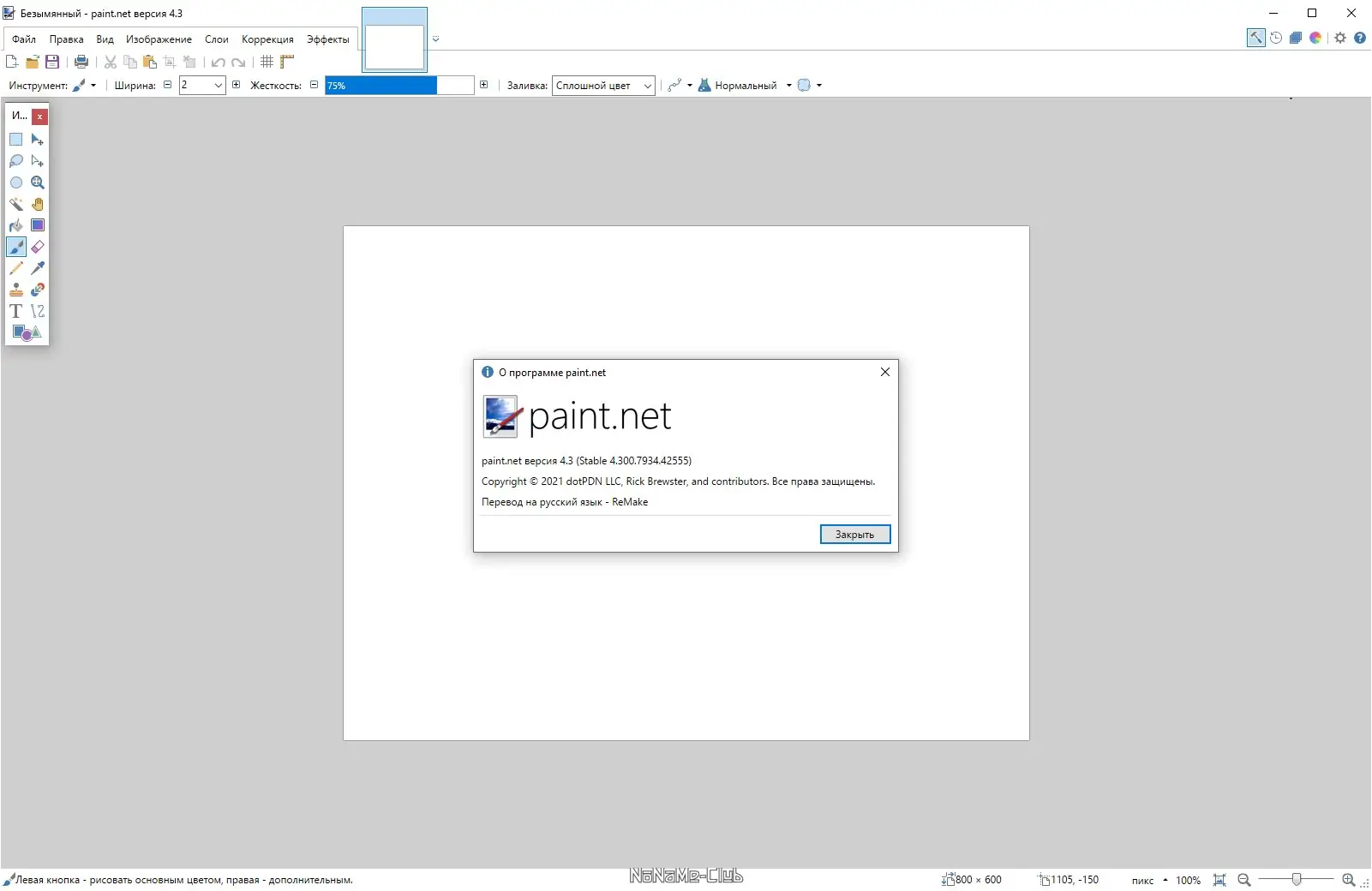This screenshot has height=891, width=1372.
Task: Undo the last action
Action: pos(219,62)
